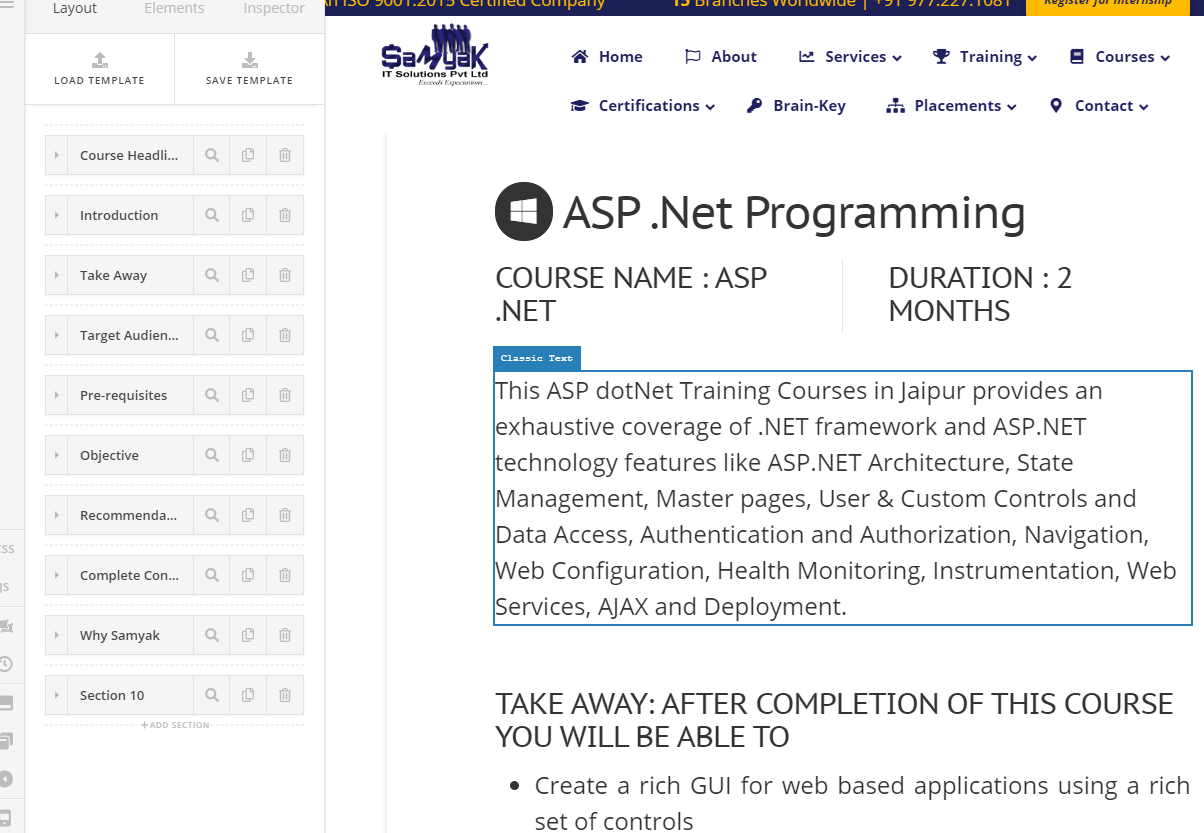Image resolution: width=1204 pixels, height=833 pixels.
Task: Open the Certifications dropdown menu
Action: 642,106
